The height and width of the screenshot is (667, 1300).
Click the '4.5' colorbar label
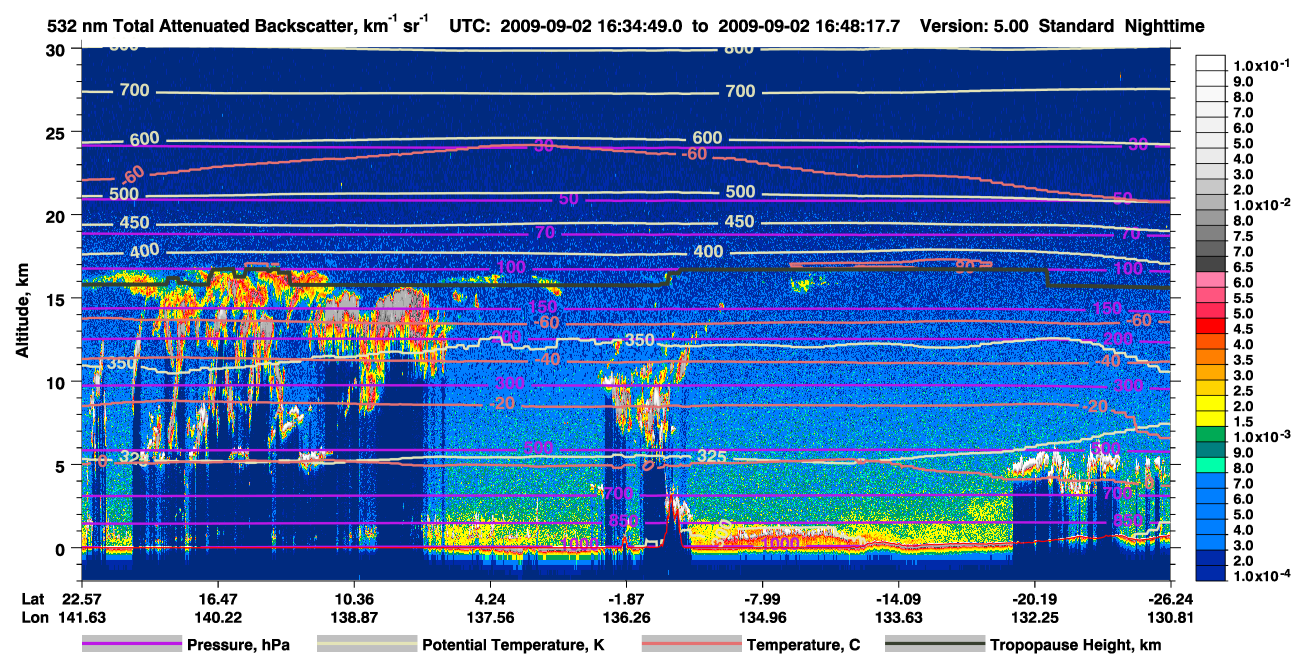pyautogui.click(x=1242, y=329)
